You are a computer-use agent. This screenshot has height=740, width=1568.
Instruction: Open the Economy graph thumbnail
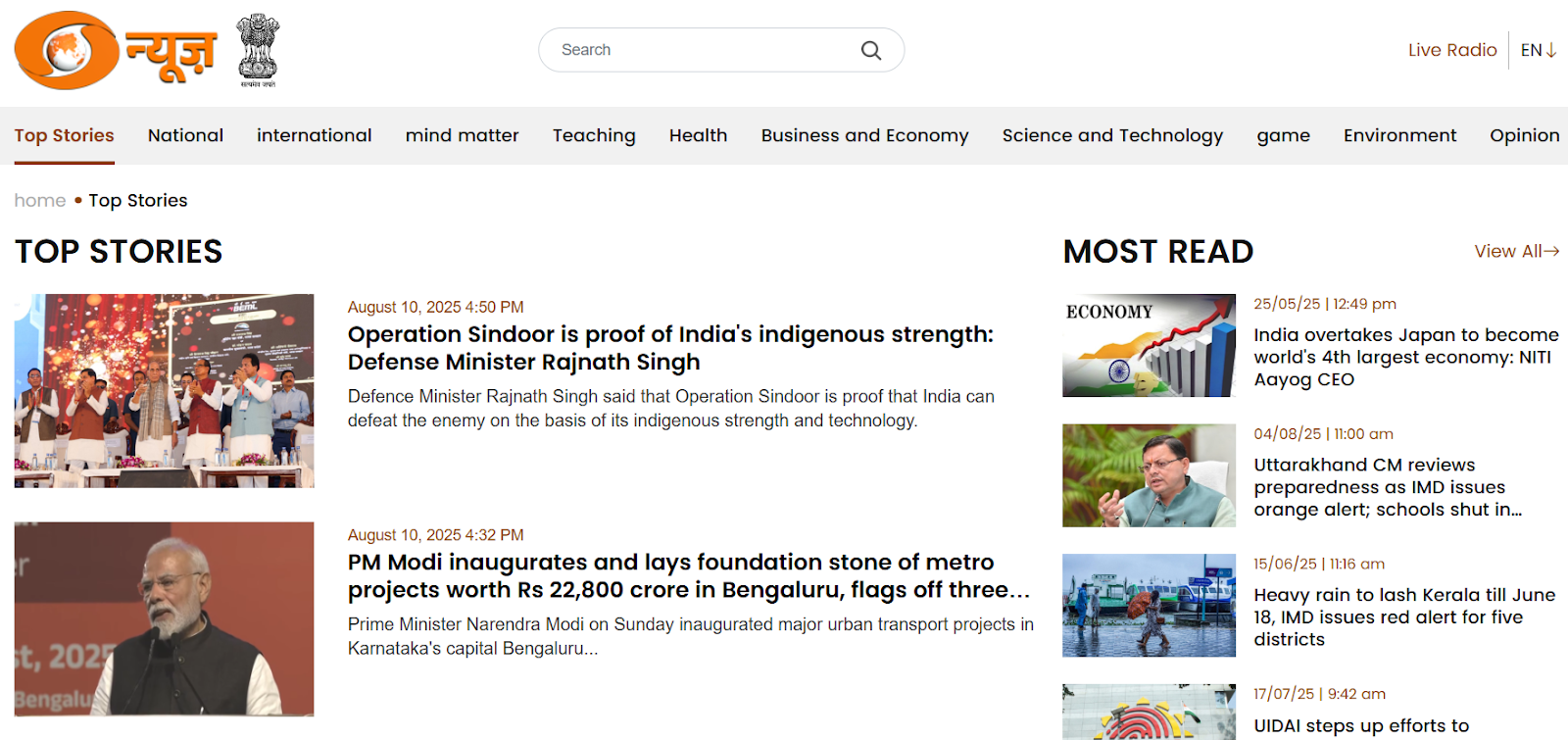[1149, 346]
